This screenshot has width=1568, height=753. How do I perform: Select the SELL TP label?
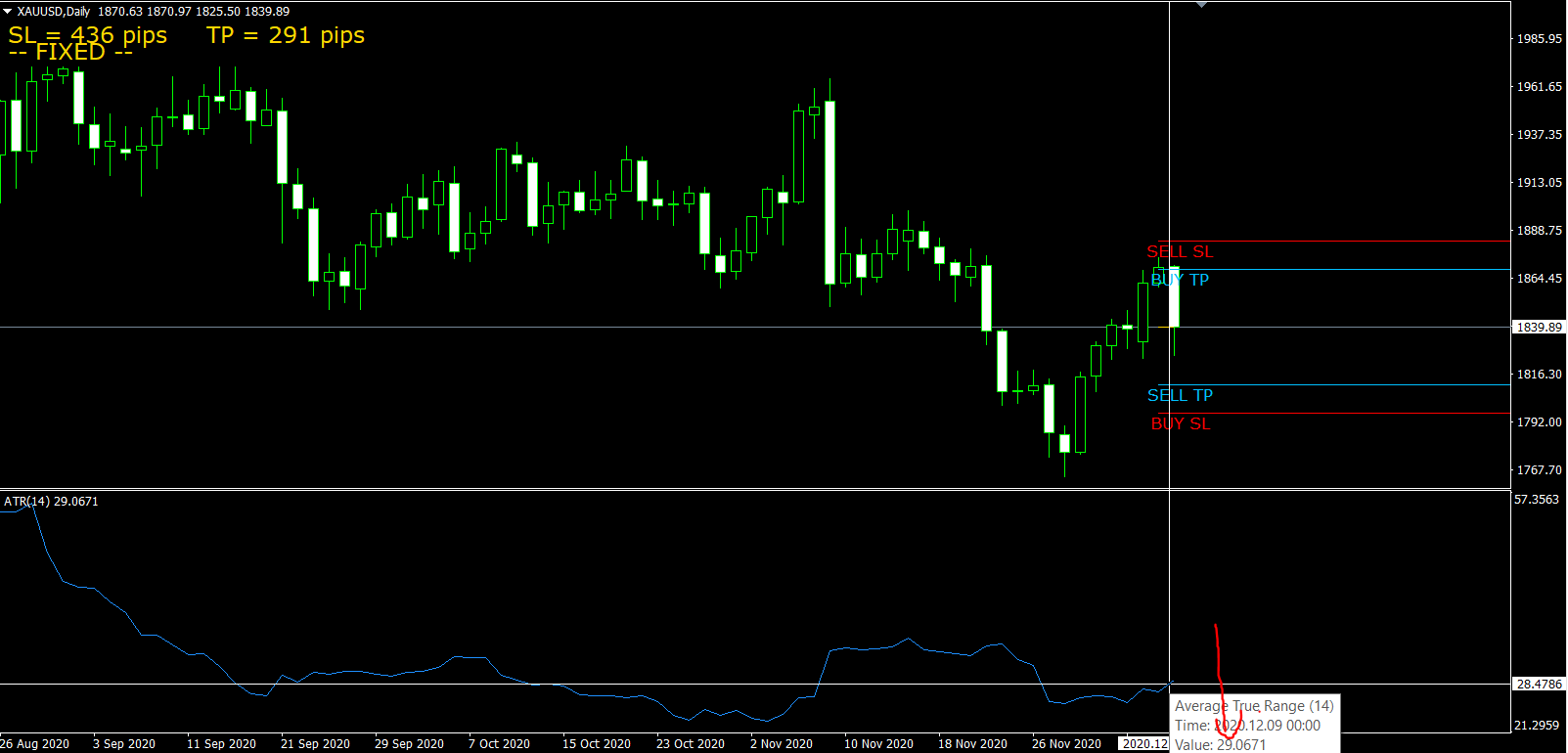[x=1180, y=395]
